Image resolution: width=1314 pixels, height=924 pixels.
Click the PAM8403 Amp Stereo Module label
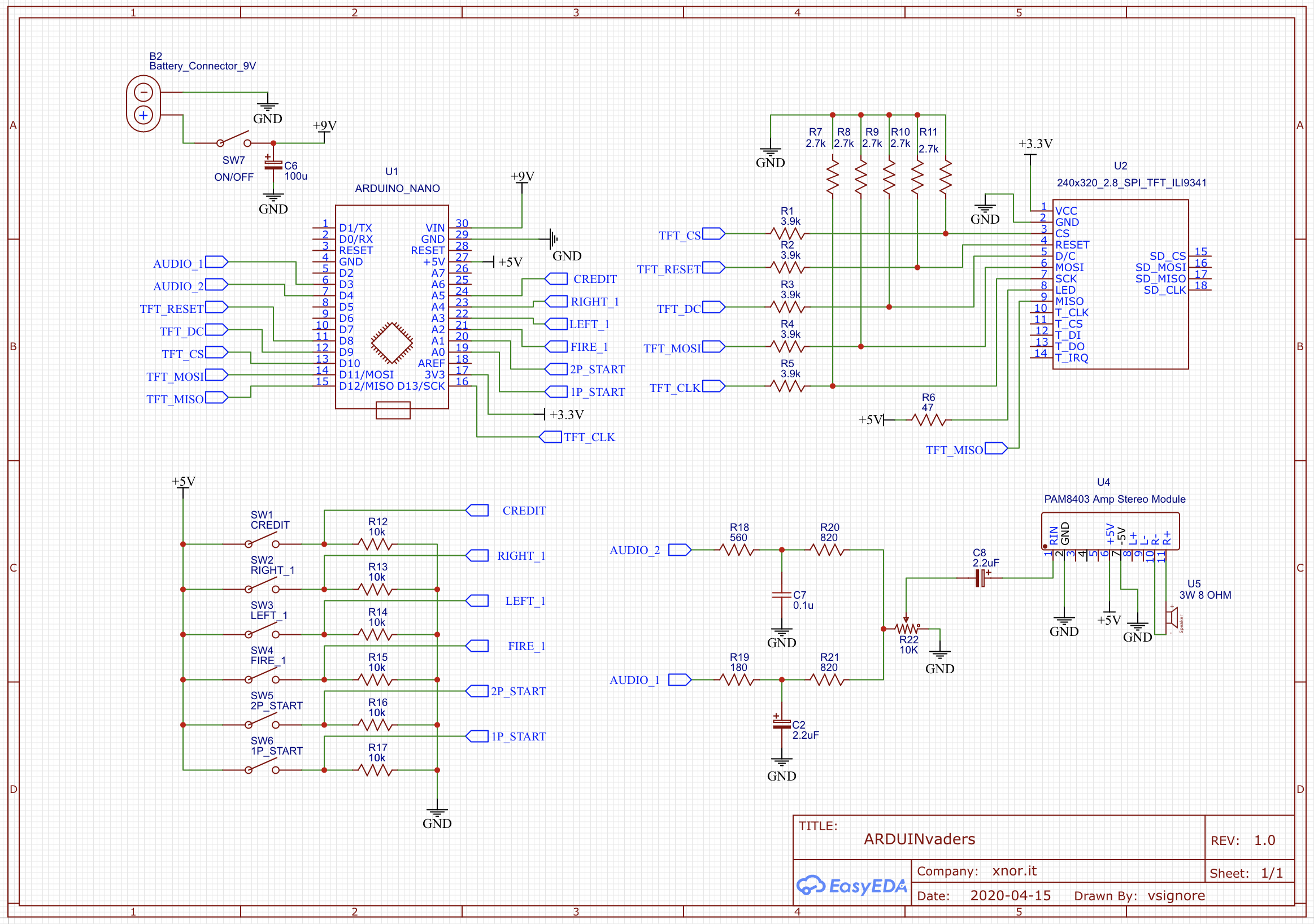[1114, 499]
